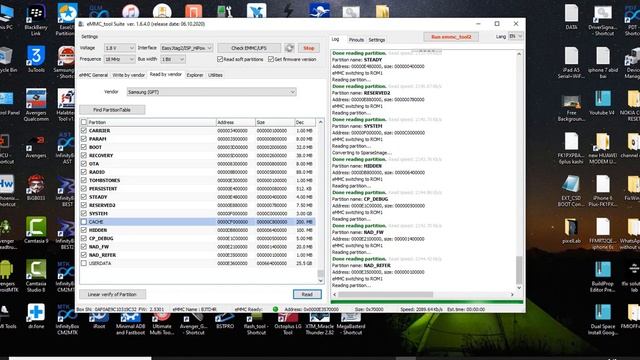Open Halabtech Tool desktop shortcut
The image size is (640, 360).
tap(67, 105)
